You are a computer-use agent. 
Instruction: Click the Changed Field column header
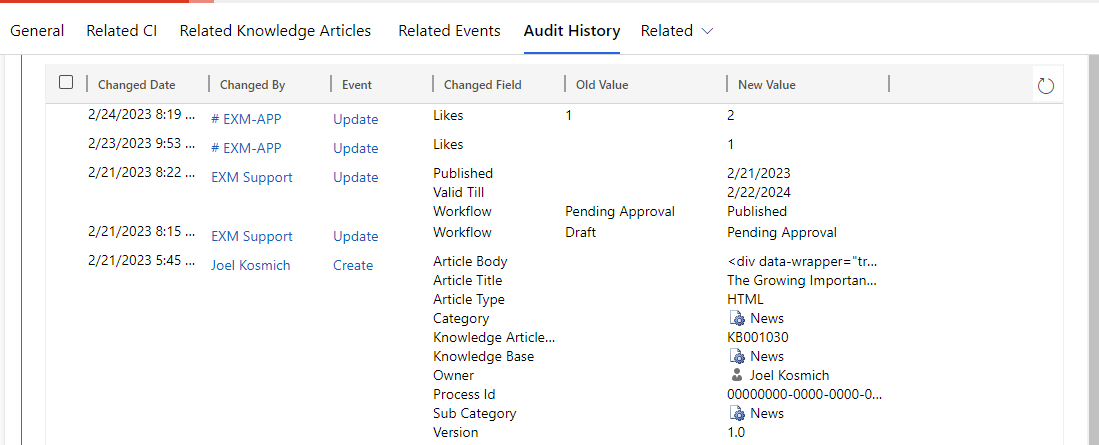(483, 85)
